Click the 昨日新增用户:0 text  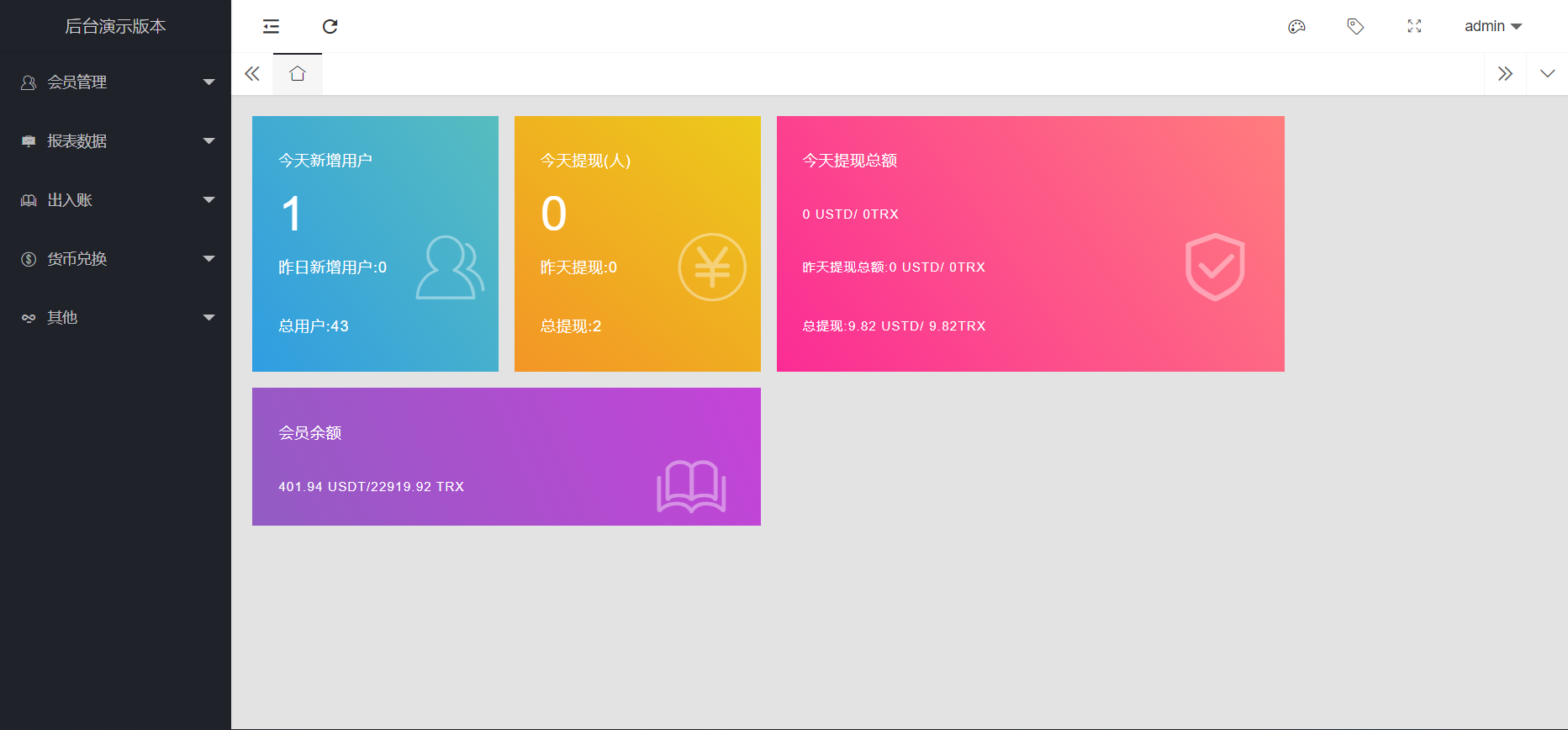(333, 267)
